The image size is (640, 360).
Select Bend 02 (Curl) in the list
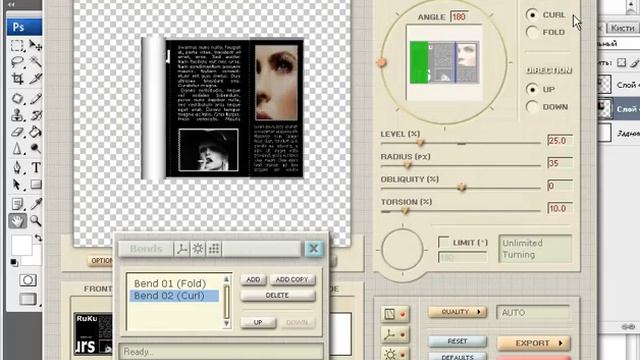point(174,296)
